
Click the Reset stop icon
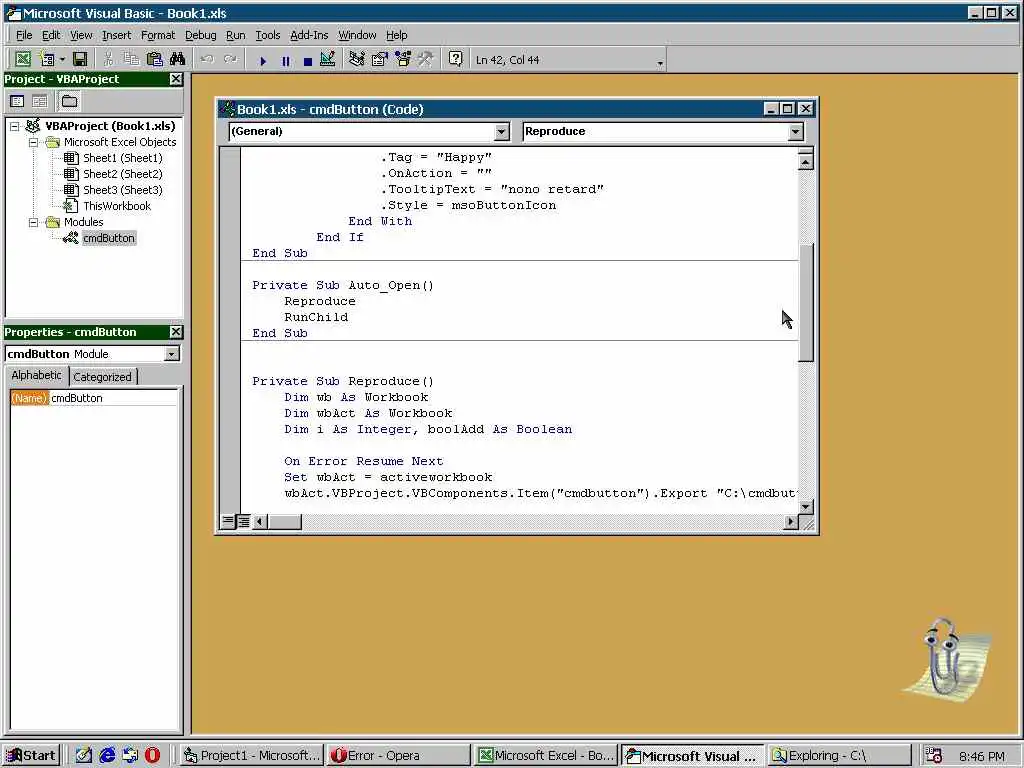[x=308, y=61]
